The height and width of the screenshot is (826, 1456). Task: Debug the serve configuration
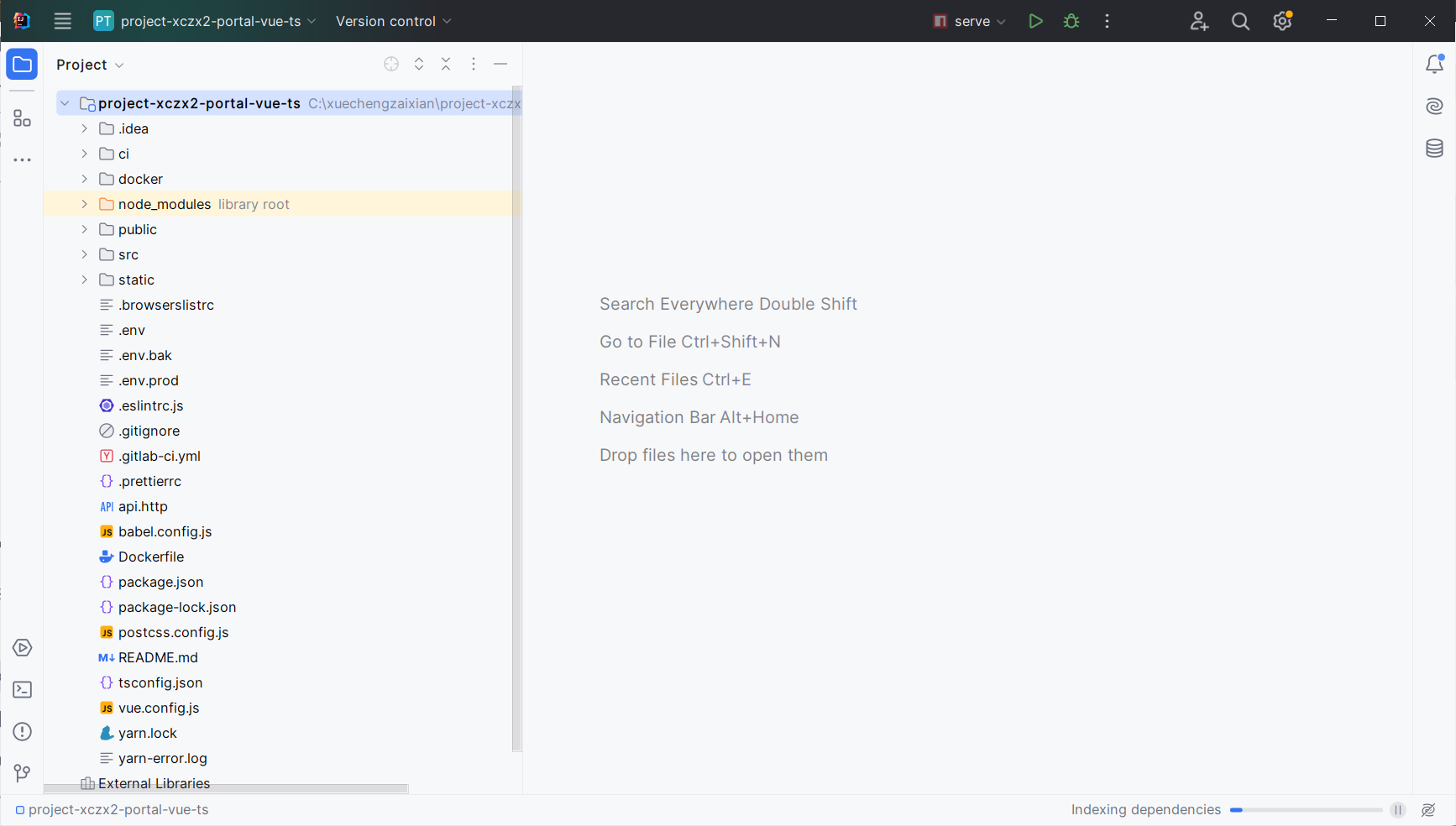(x=1071, y=21)
